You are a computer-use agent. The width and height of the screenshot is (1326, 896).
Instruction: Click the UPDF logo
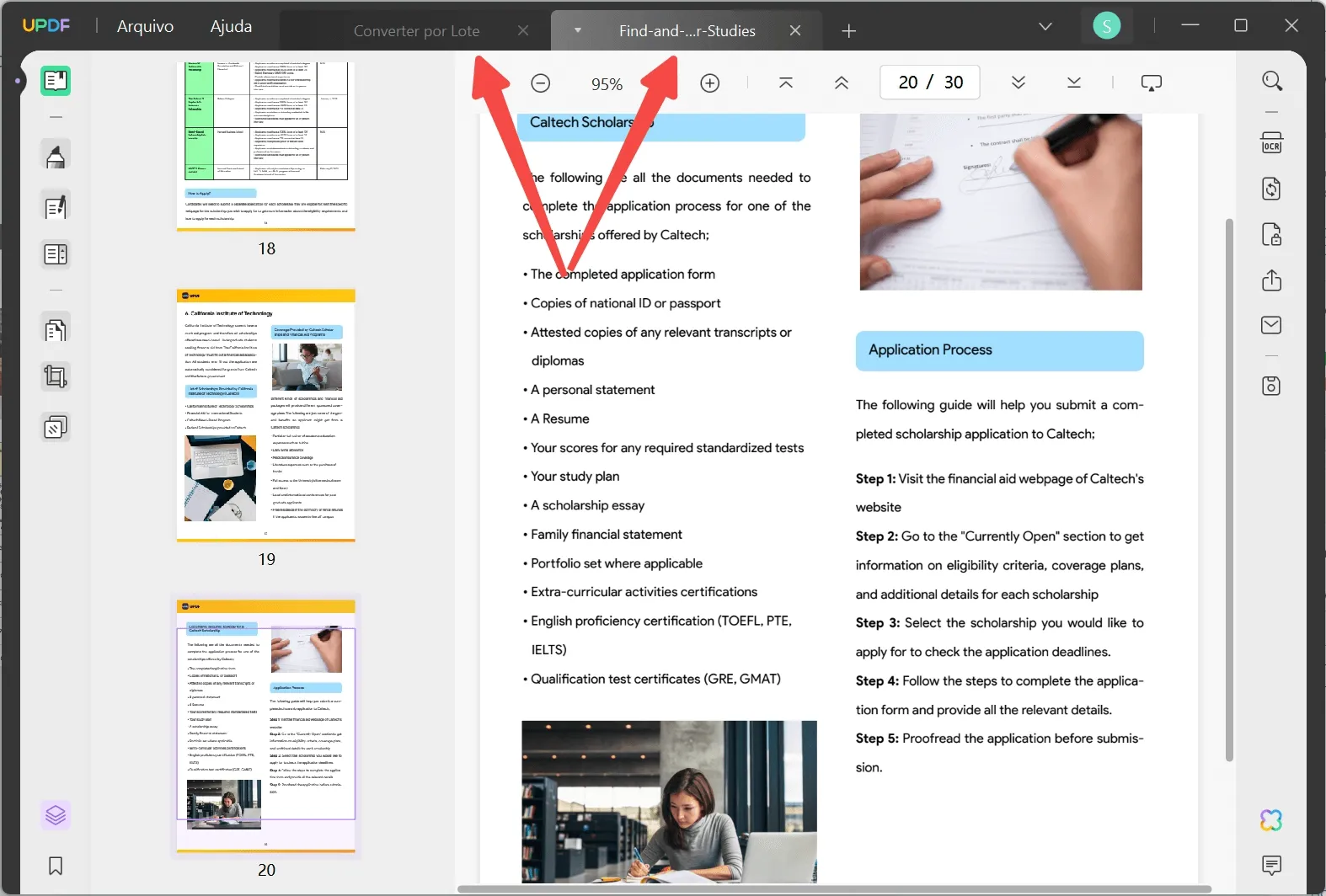(46, 26)
